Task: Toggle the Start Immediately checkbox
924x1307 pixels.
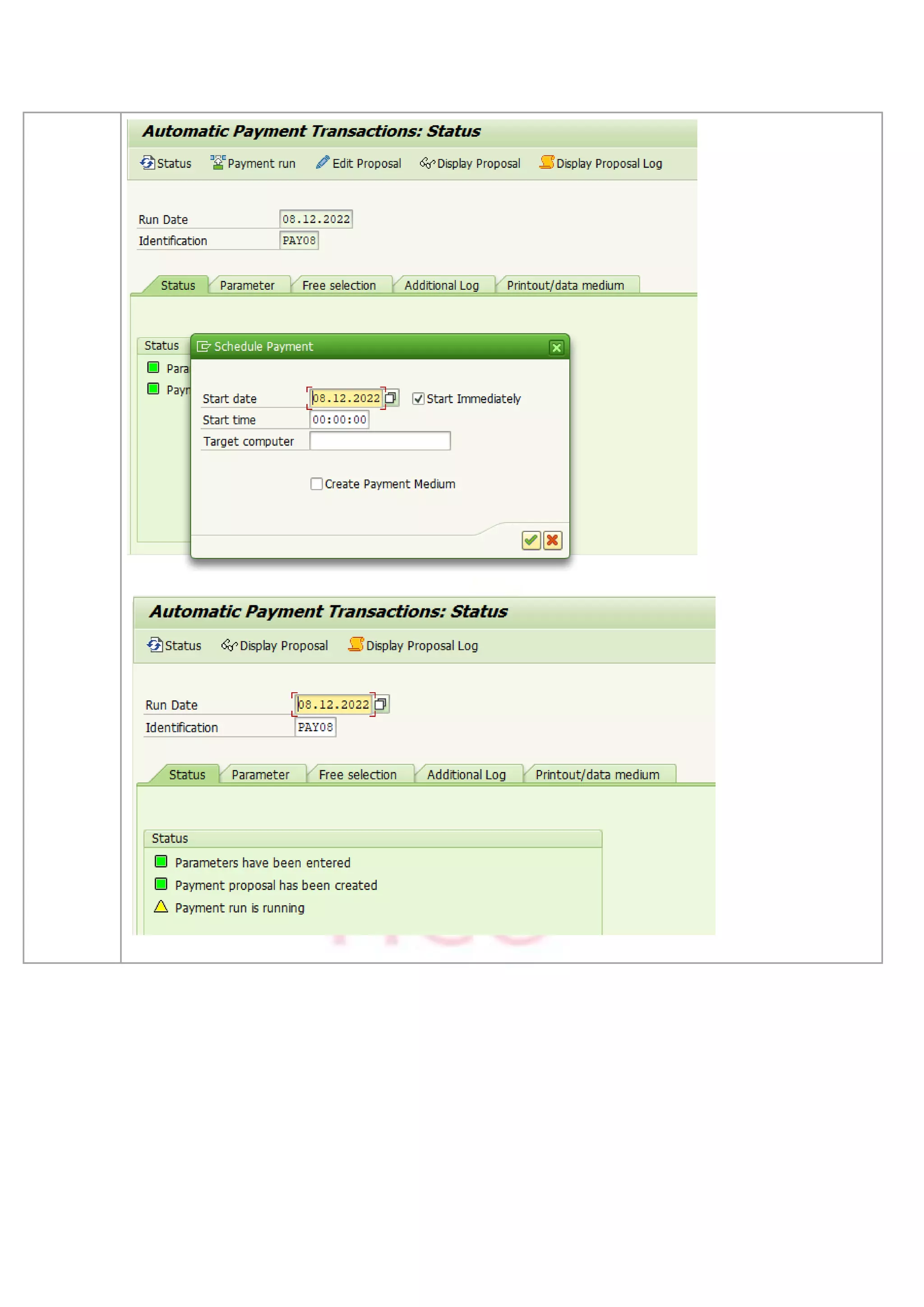Action: (x=418, y=399)
